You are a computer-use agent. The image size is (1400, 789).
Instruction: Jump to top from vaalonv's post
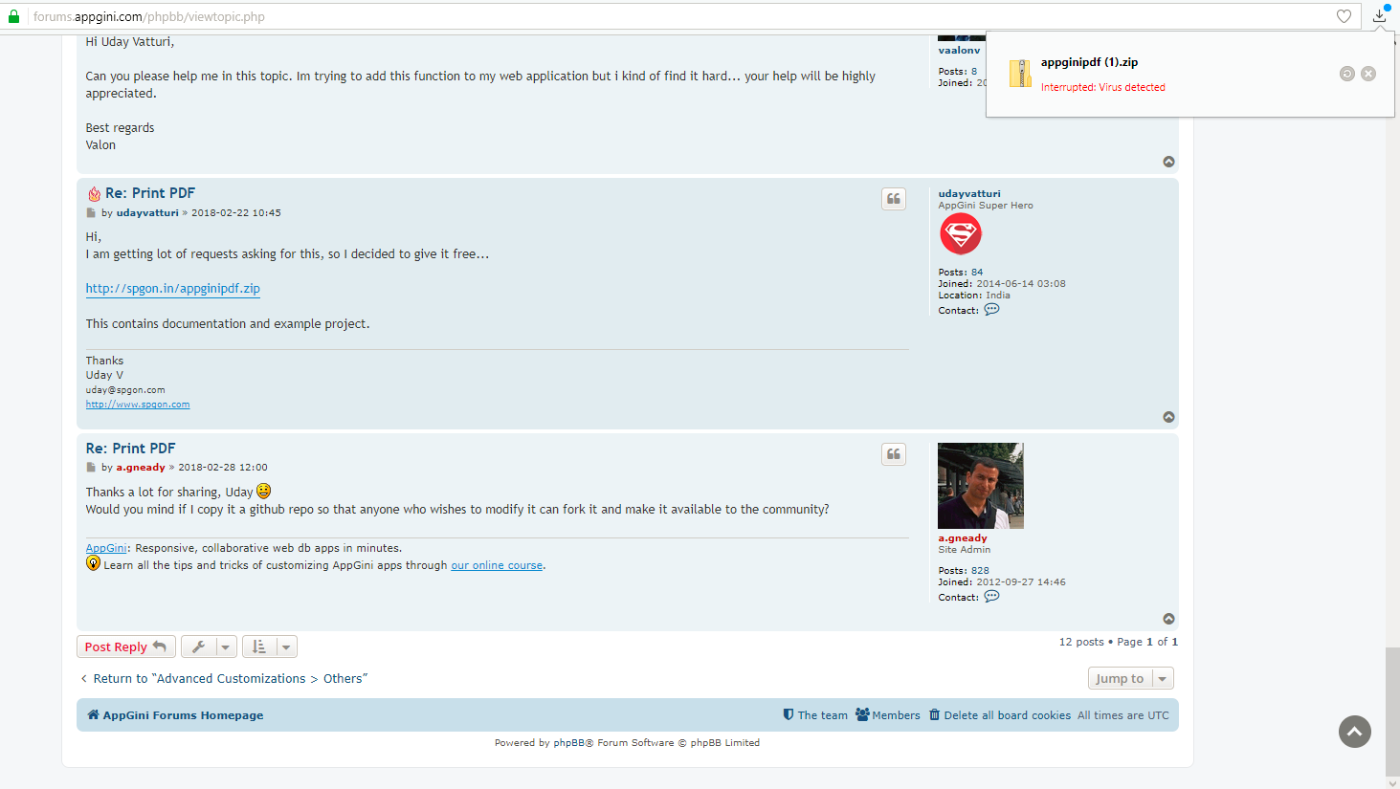[x=1168, y=162]
